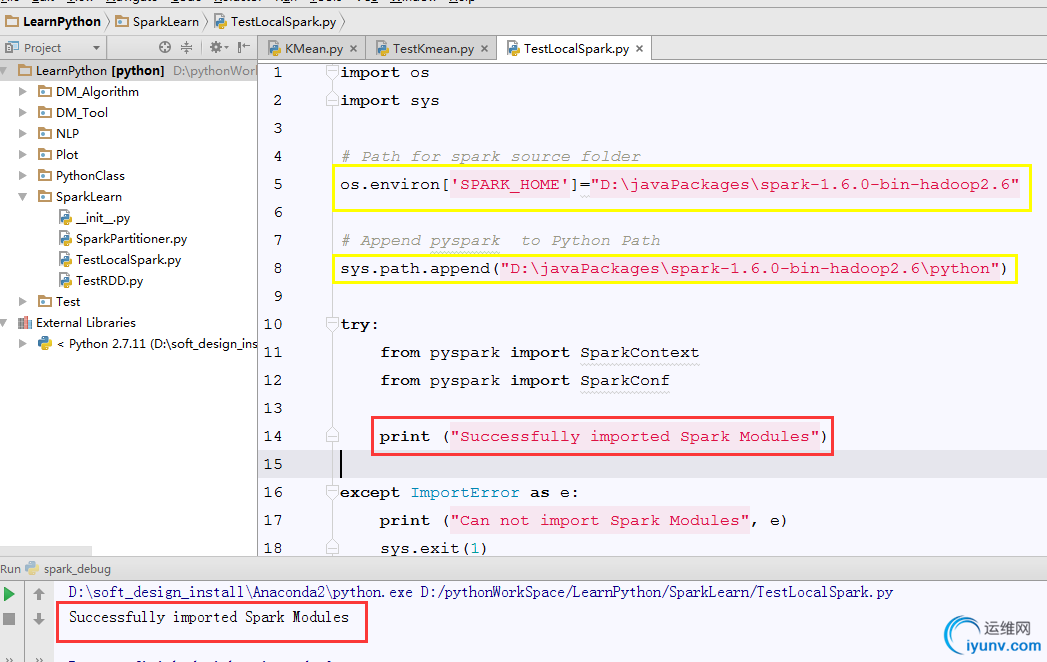Click the python.exe command line in console

480,592
